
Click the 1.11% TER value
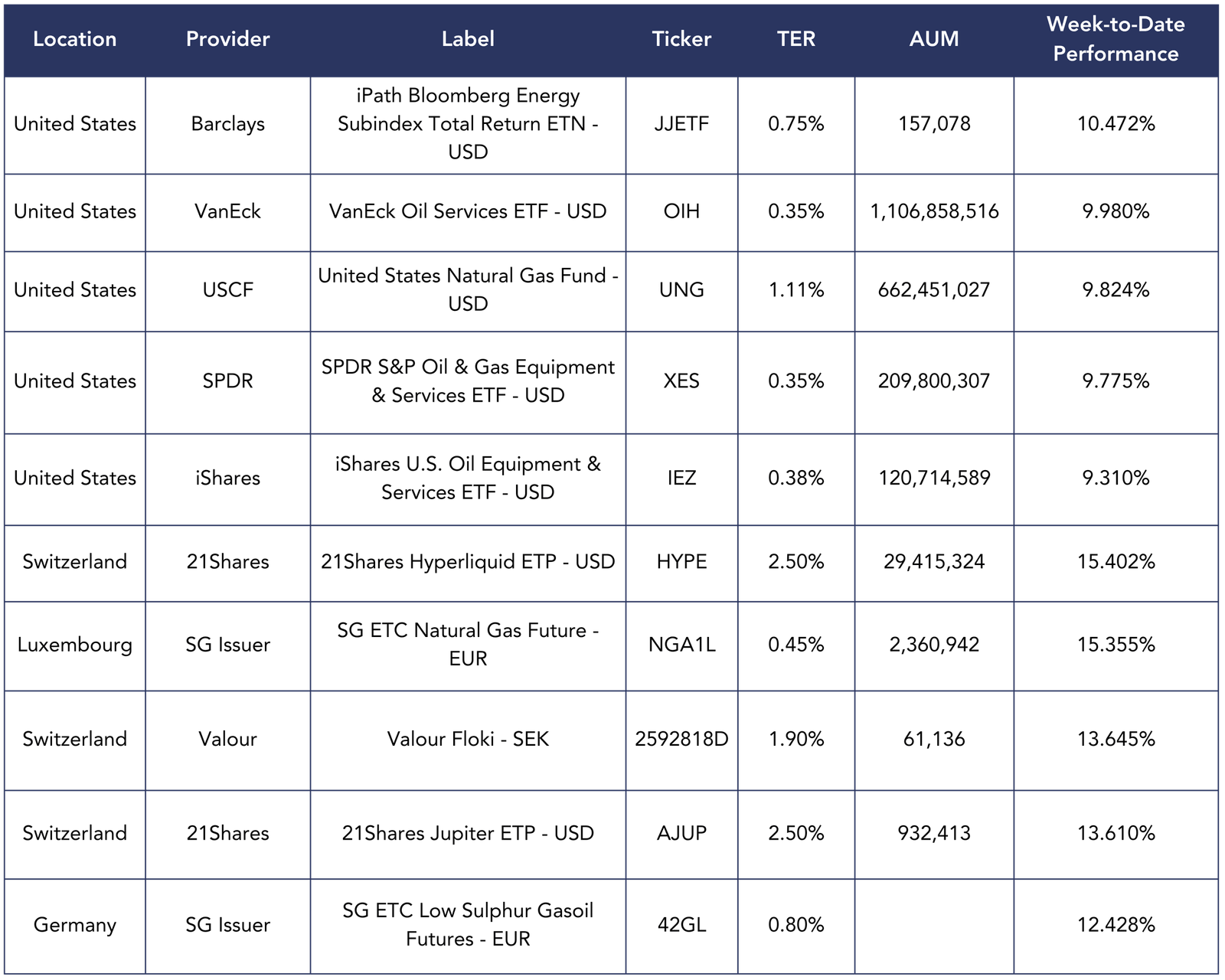[x=795, y=290]
